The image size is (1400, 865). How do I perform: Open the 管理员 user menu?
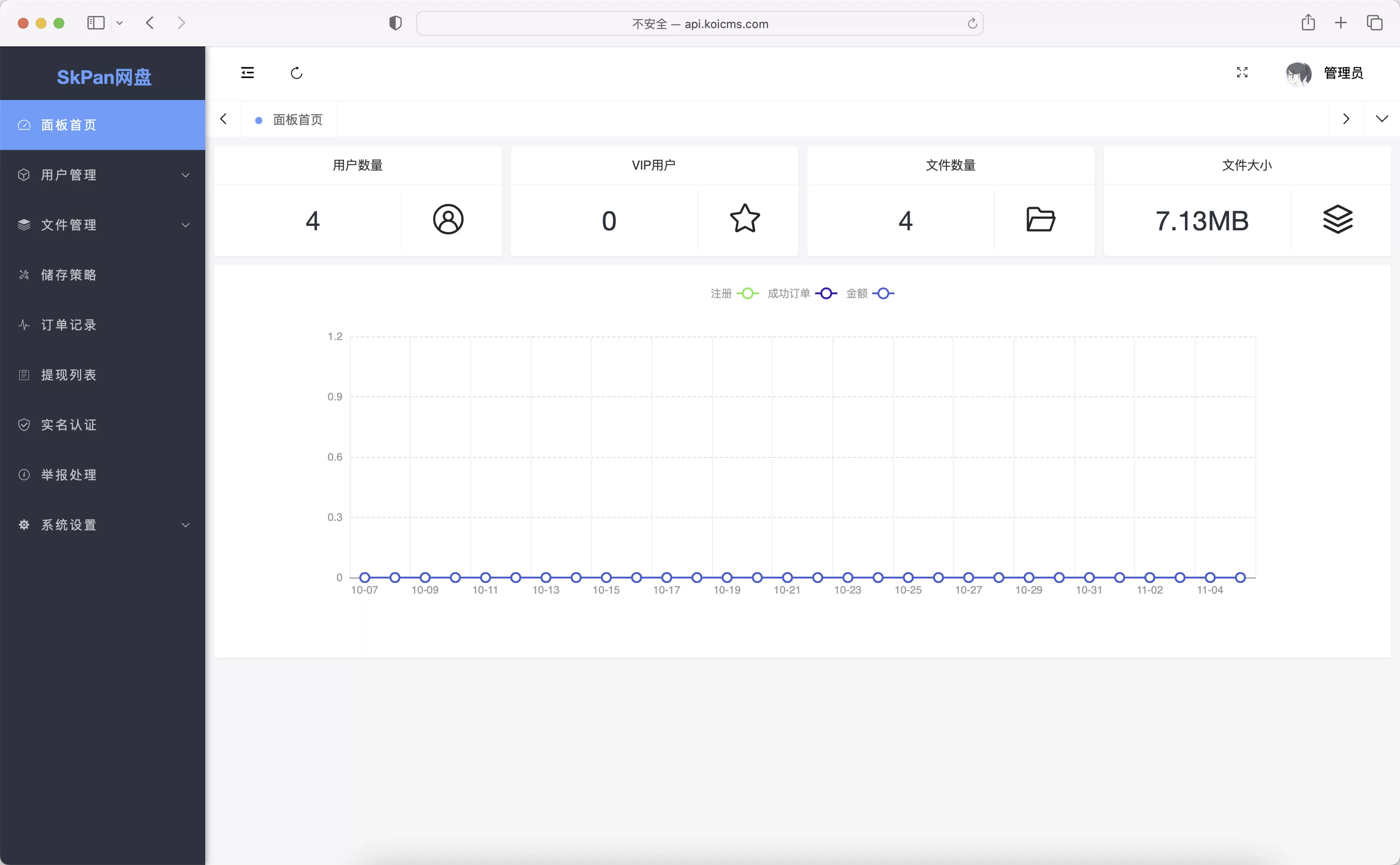(x=1343, y=73)
